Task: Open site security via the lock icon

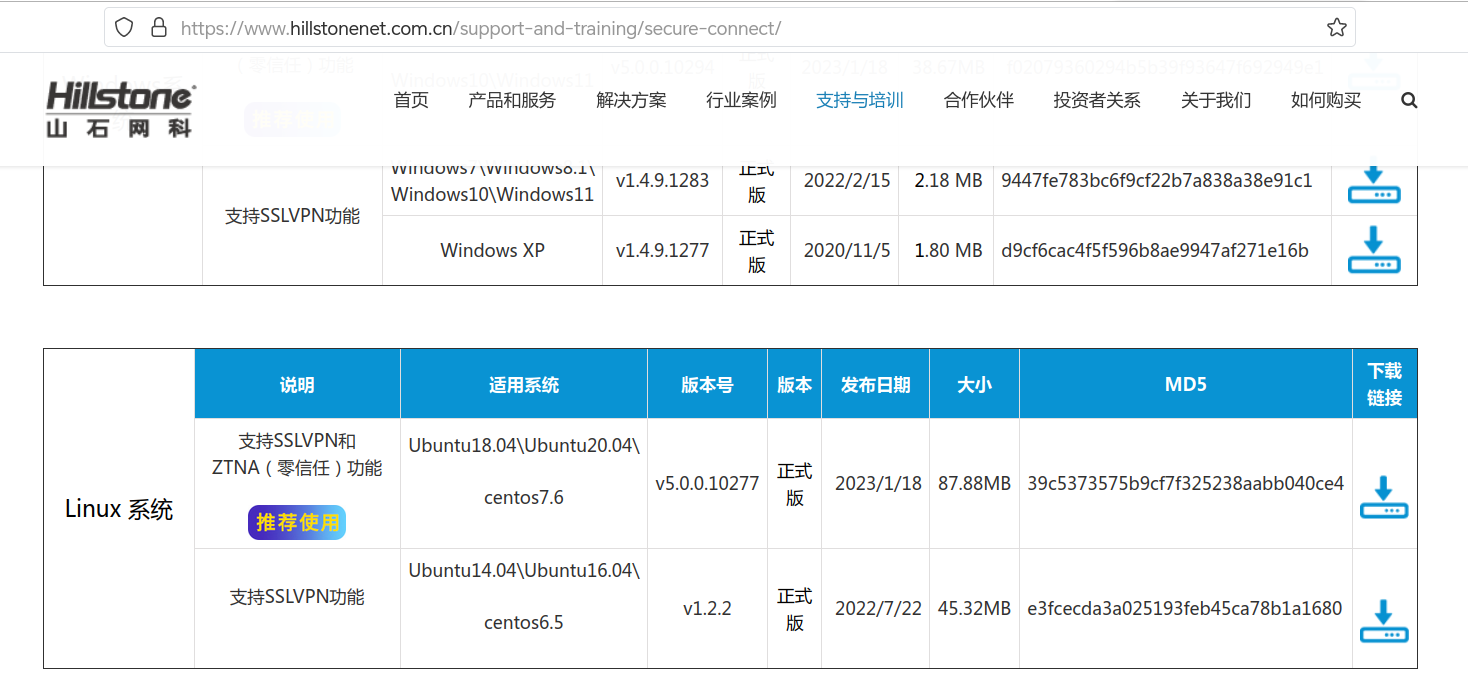Action: (159, 27)
